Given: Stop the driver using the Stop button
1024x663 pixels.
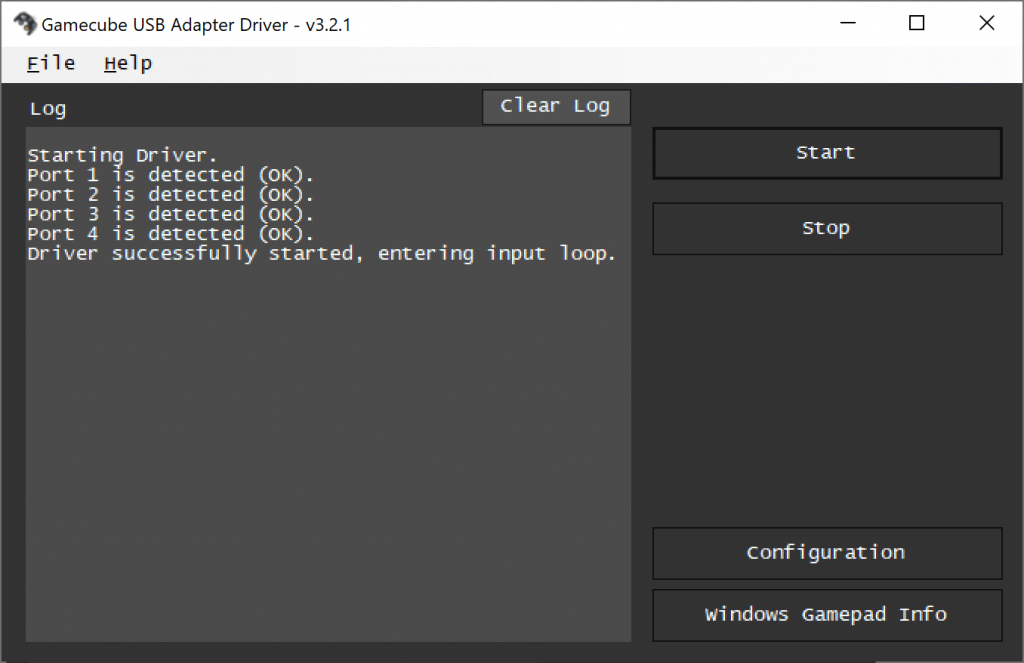Looking at the screenshot, I should pyautogui.click(x=826, y=229).
